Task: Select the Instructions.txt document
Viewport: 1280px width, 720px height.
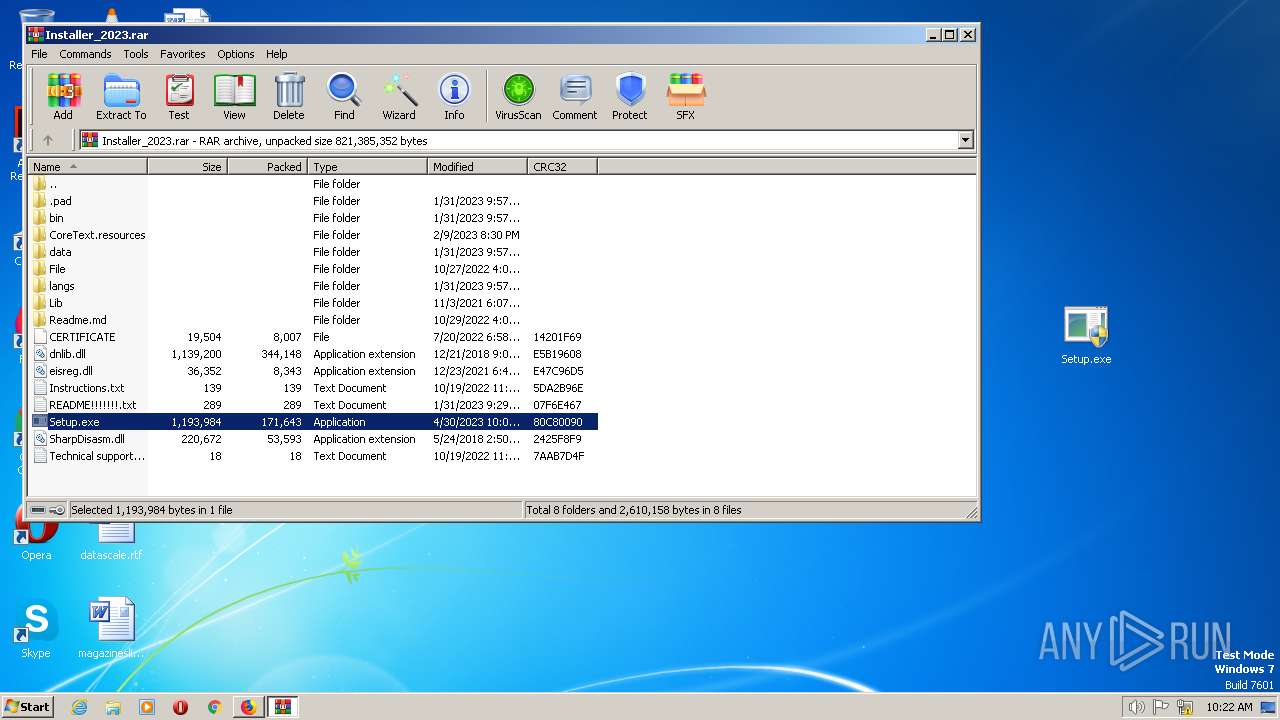Action: 87,388
